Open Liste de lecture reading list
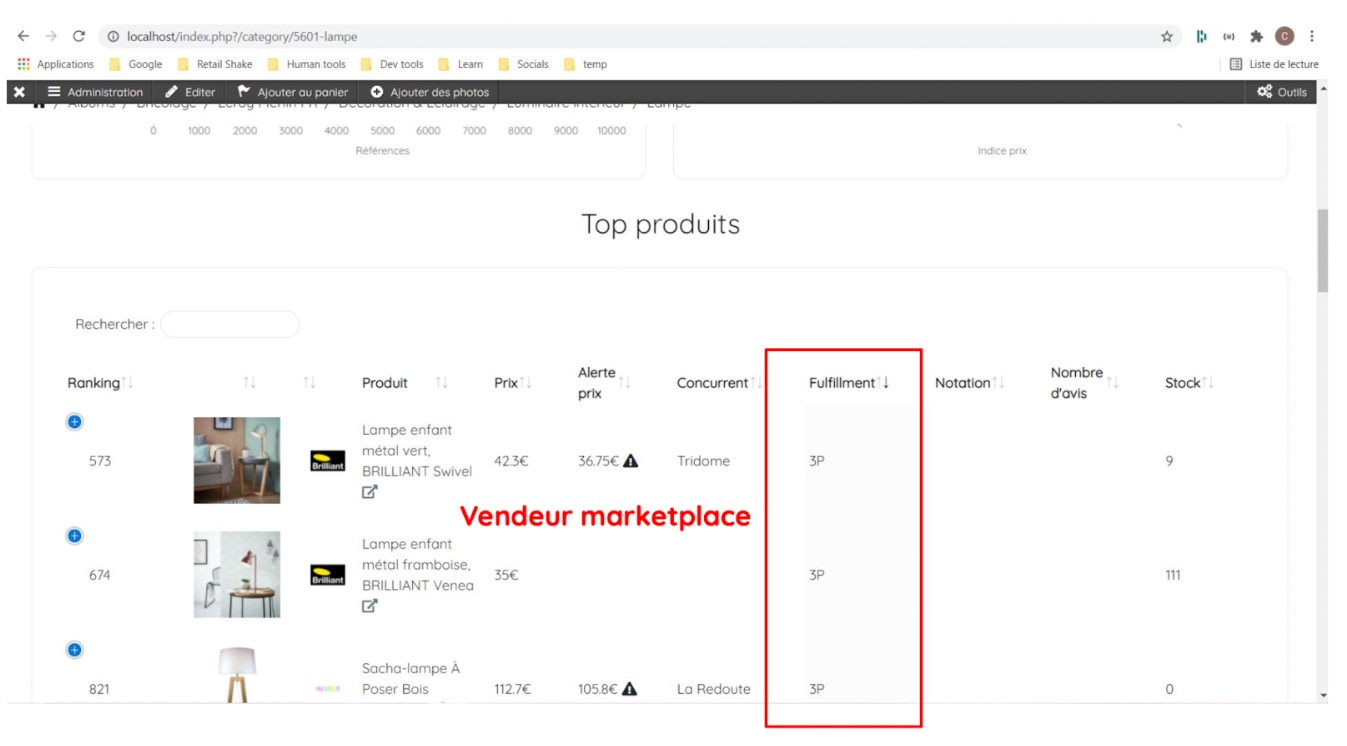 click(x=1274, y=64)
